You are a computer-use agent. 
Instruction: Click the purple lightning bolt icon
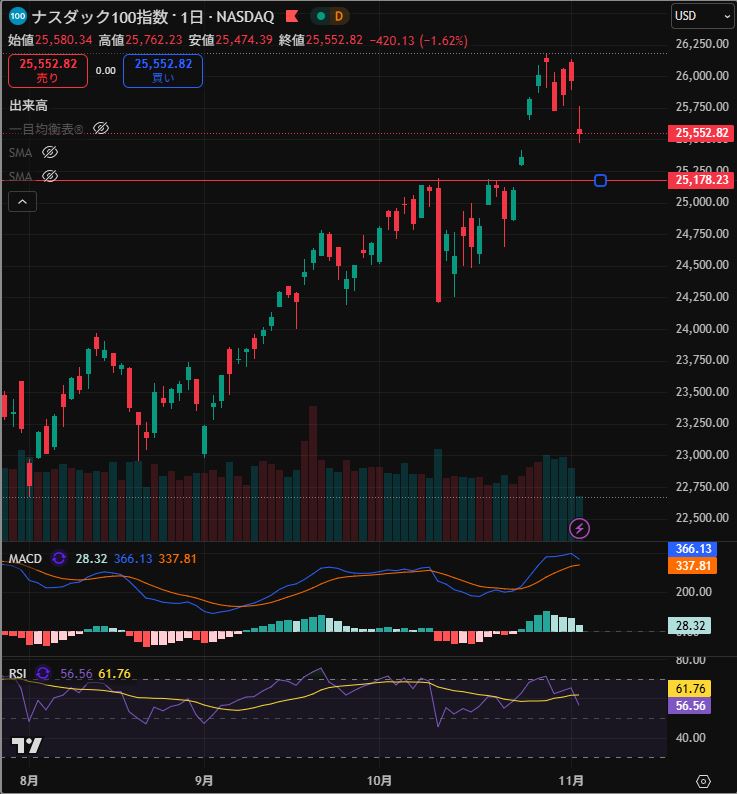click(579, 527)
